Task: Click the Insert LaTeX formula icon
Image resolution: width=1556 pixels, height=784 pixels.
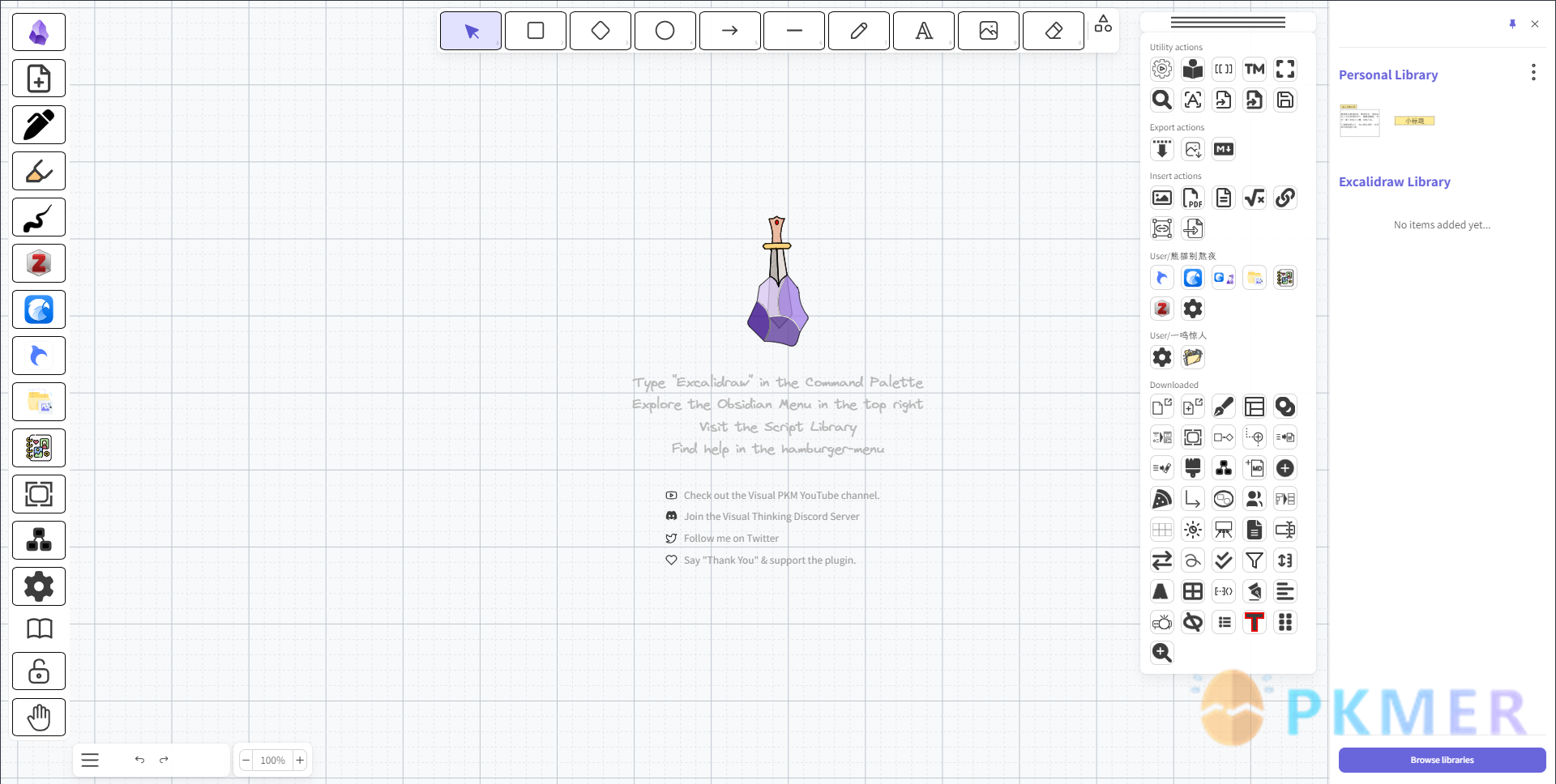Action: [1254, 198]
